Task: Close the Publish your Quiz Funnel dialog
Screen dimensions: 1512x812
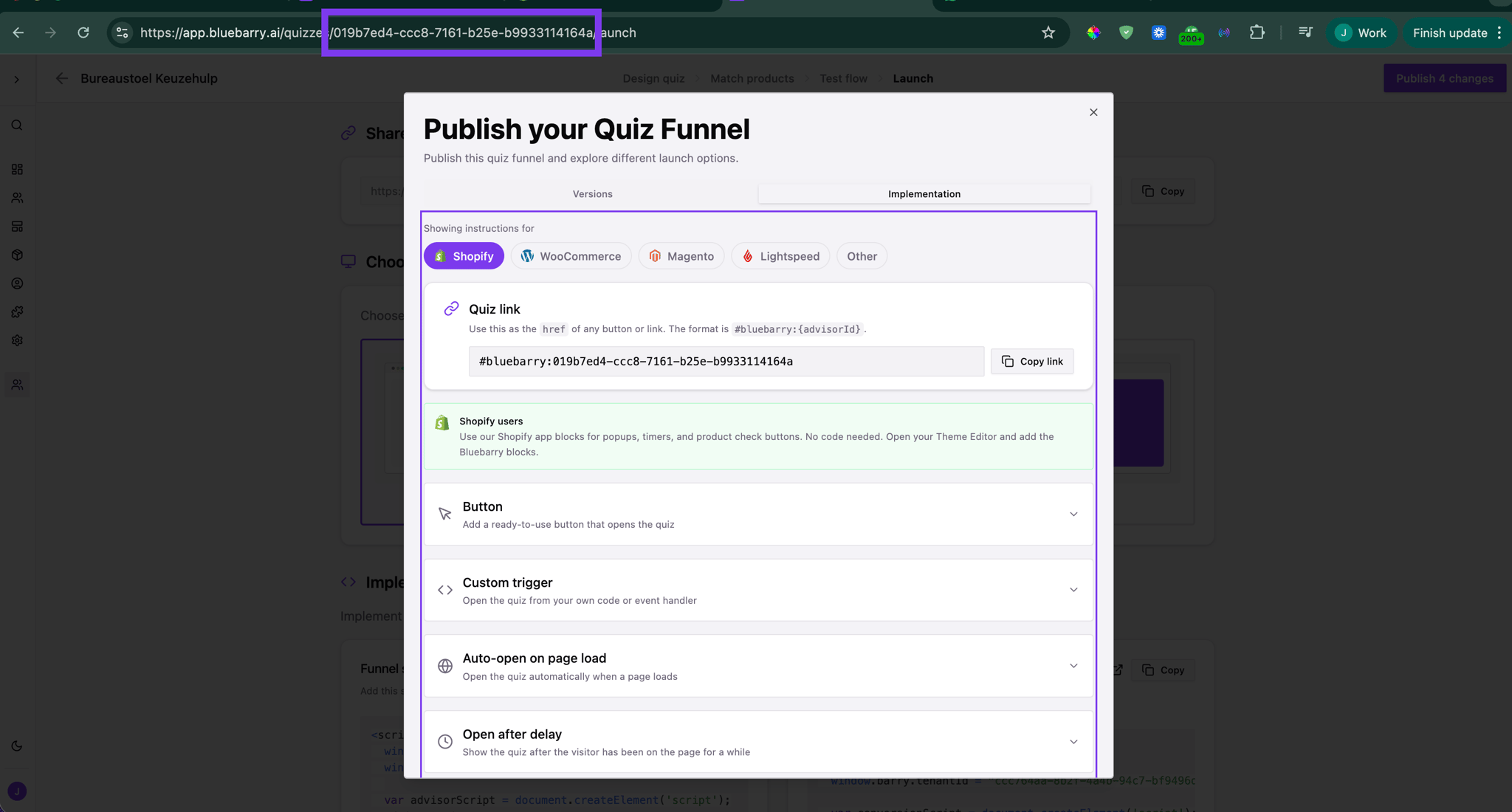Action: tap(1093, 112)
